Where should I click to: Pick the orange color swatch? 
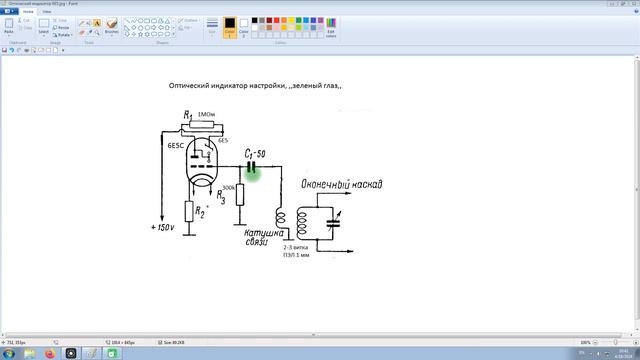pos(284,20)
